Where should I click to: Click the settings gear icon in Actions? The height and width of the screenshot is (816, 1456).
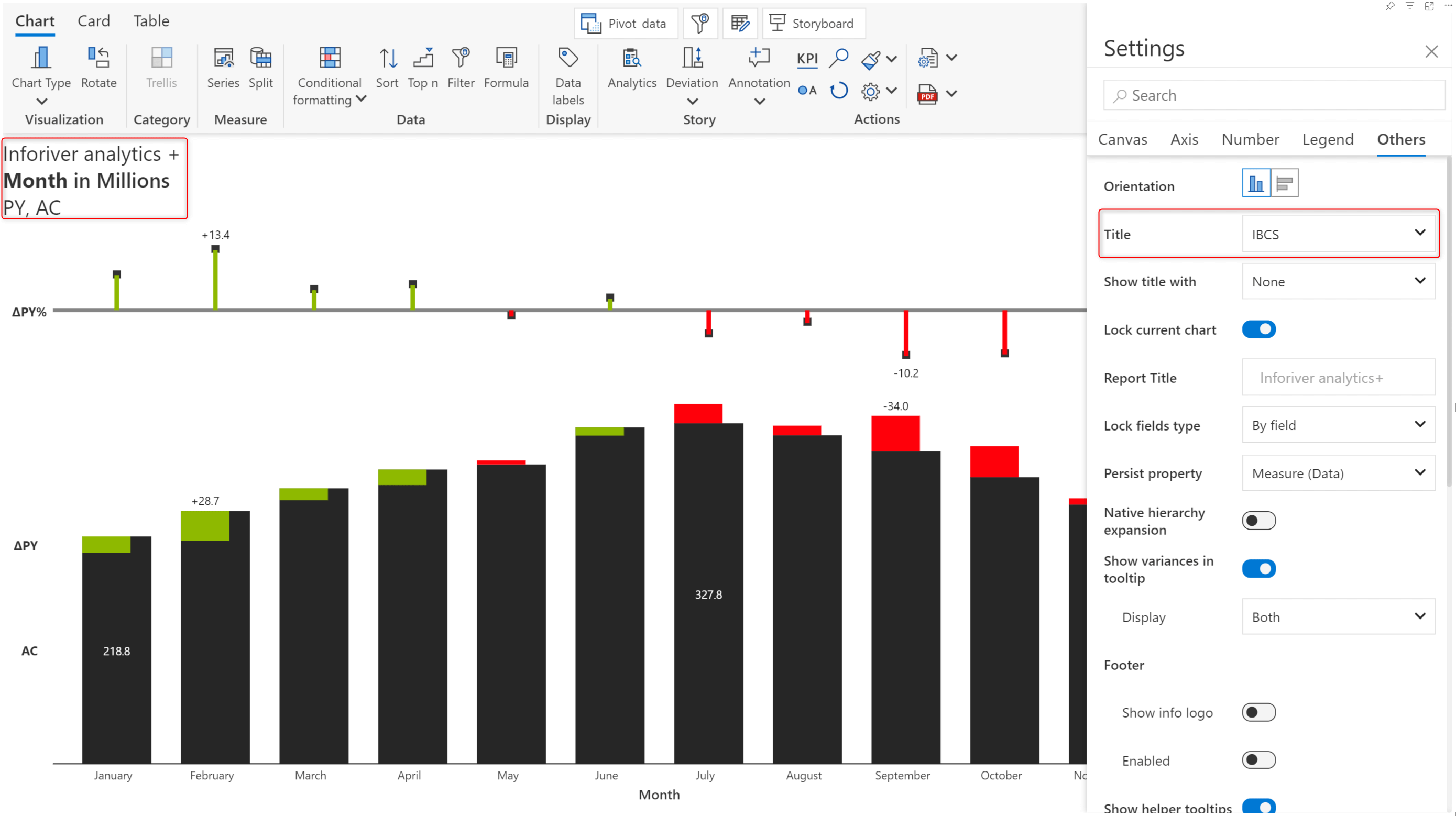click(870, 91)
